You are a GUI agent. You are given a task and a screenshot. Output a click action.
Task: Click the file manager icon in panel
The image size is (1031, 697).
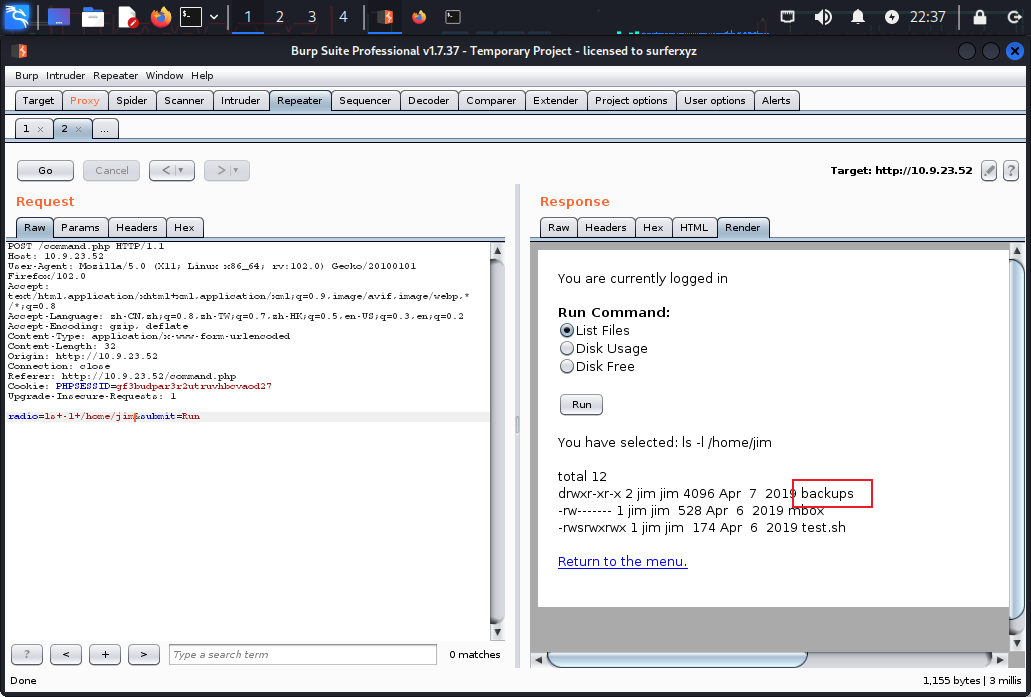(93, 17)
